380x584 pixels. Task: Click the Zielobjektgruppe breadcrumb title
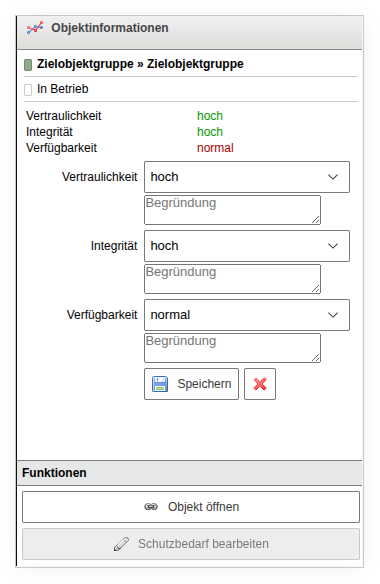click(x=140, y=64)
